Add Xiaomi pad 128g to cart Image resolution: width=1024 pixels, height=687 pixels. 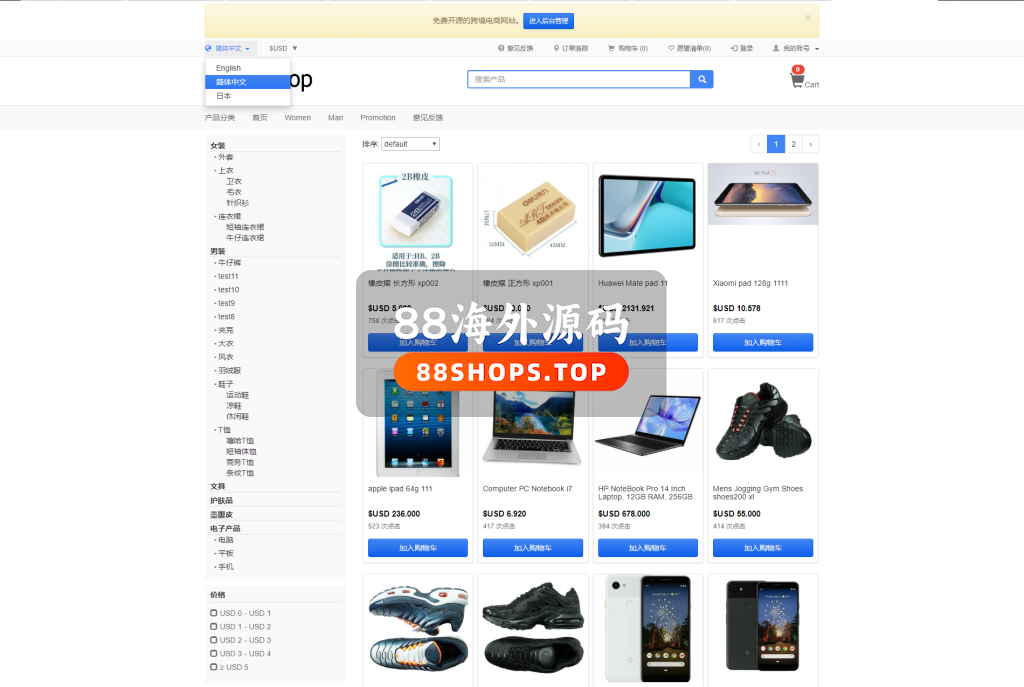pos(763,342)
